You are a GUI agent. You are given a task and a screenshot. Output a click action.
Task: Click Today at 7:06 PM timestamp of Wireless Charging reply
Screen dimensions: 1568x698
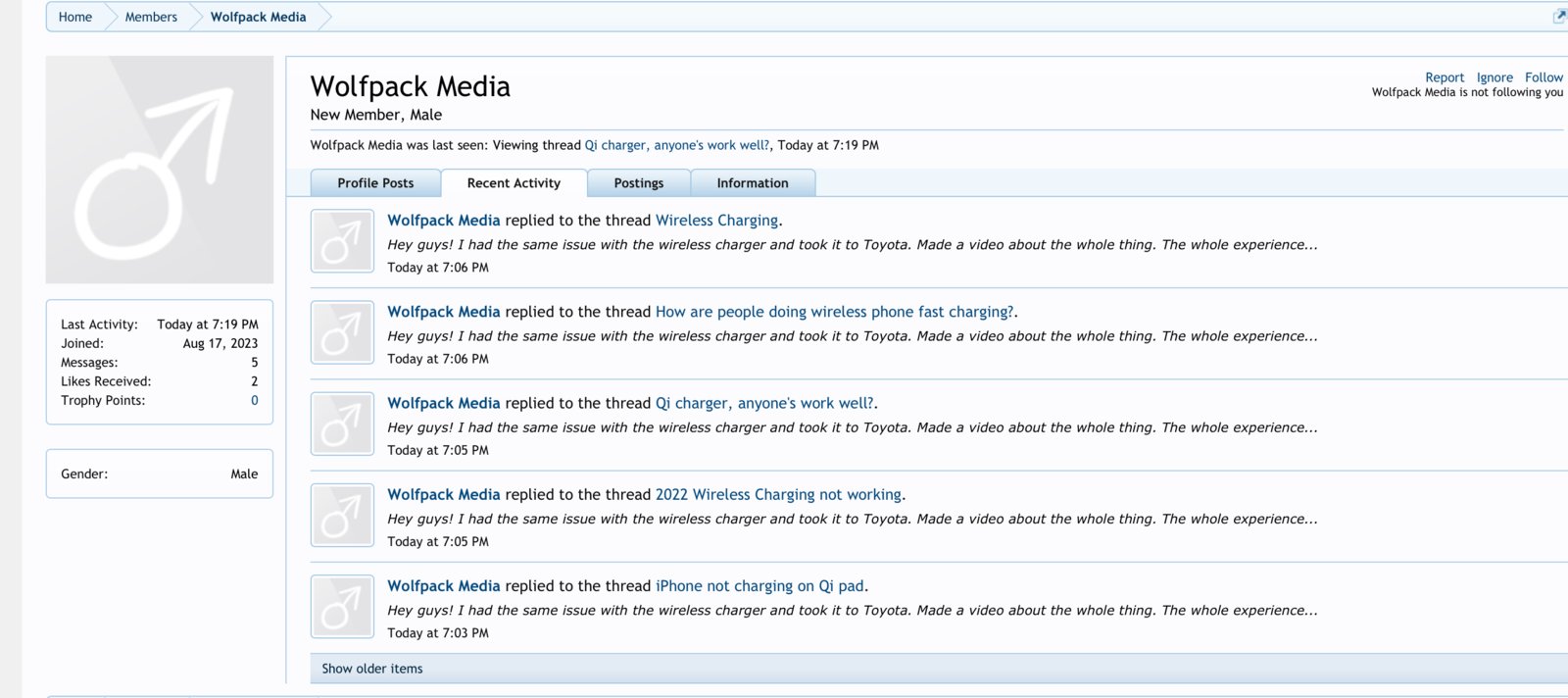point(438,268)
